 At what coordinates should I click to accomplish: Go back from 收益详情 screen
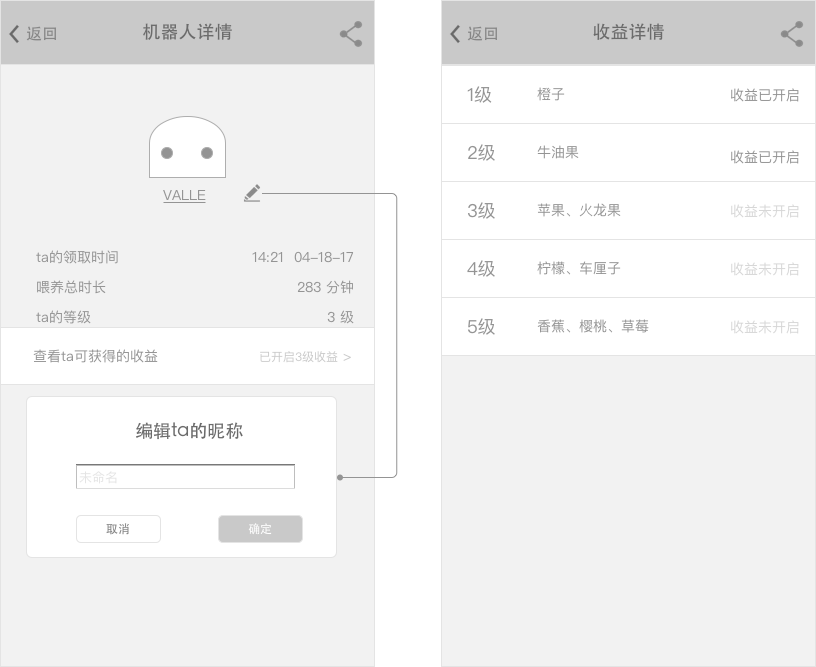(474, 34)
